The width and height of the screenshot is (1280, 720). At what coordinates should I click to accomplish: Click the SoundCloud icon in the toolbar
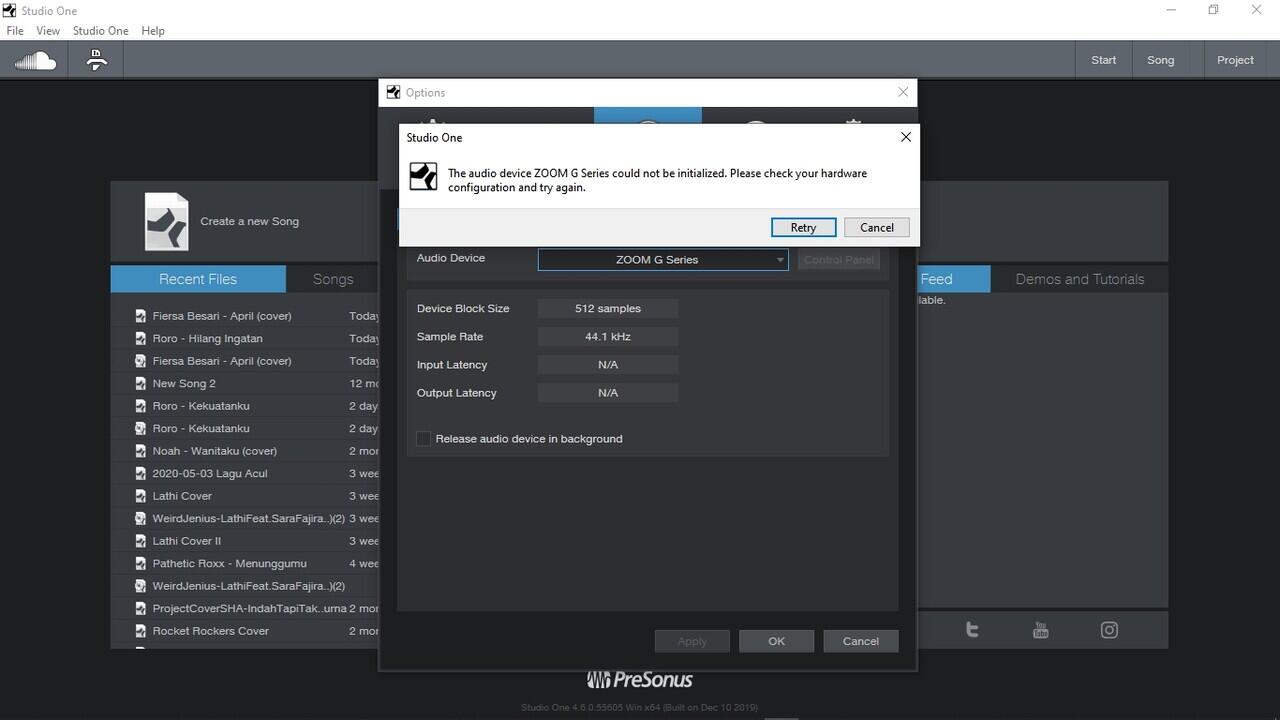pyautogui.click(x=35, y=59)
